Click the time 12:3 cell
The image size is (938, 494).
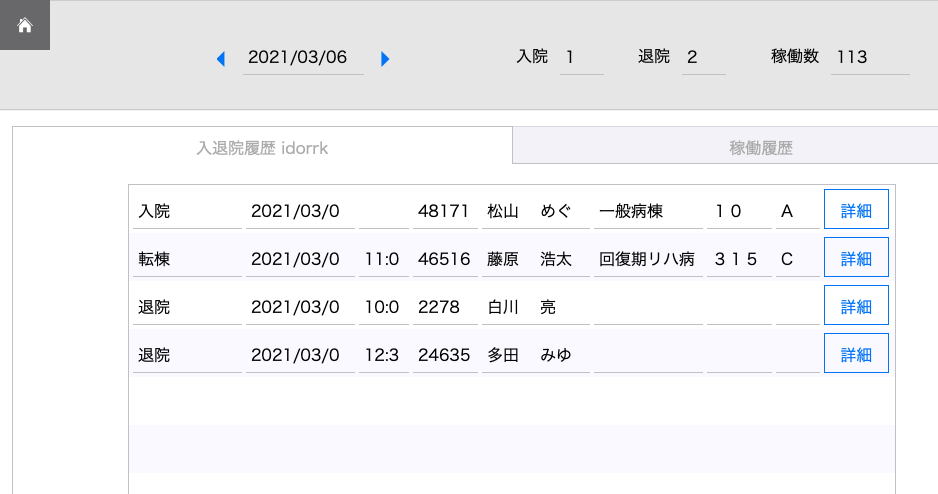pos(383,355)
